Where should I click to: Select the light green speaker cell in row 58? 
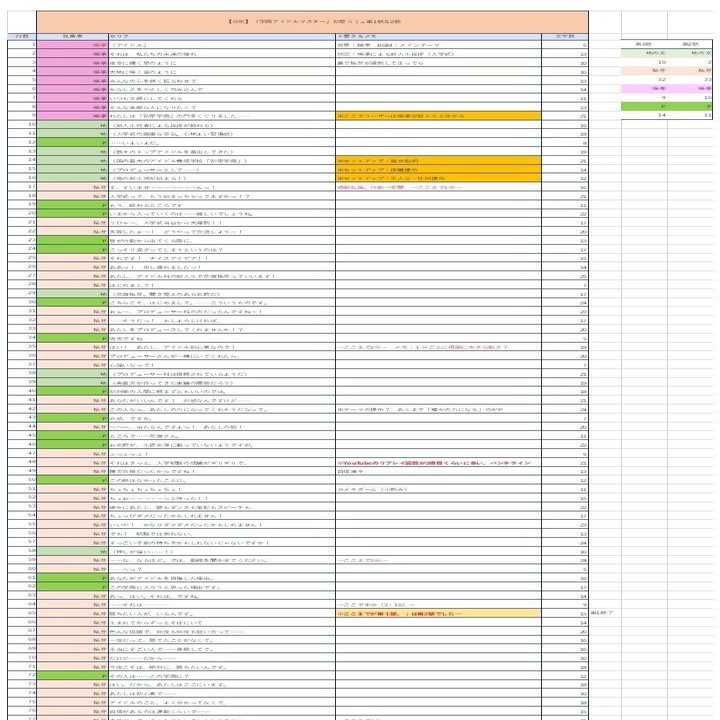(x=73, y=551)
